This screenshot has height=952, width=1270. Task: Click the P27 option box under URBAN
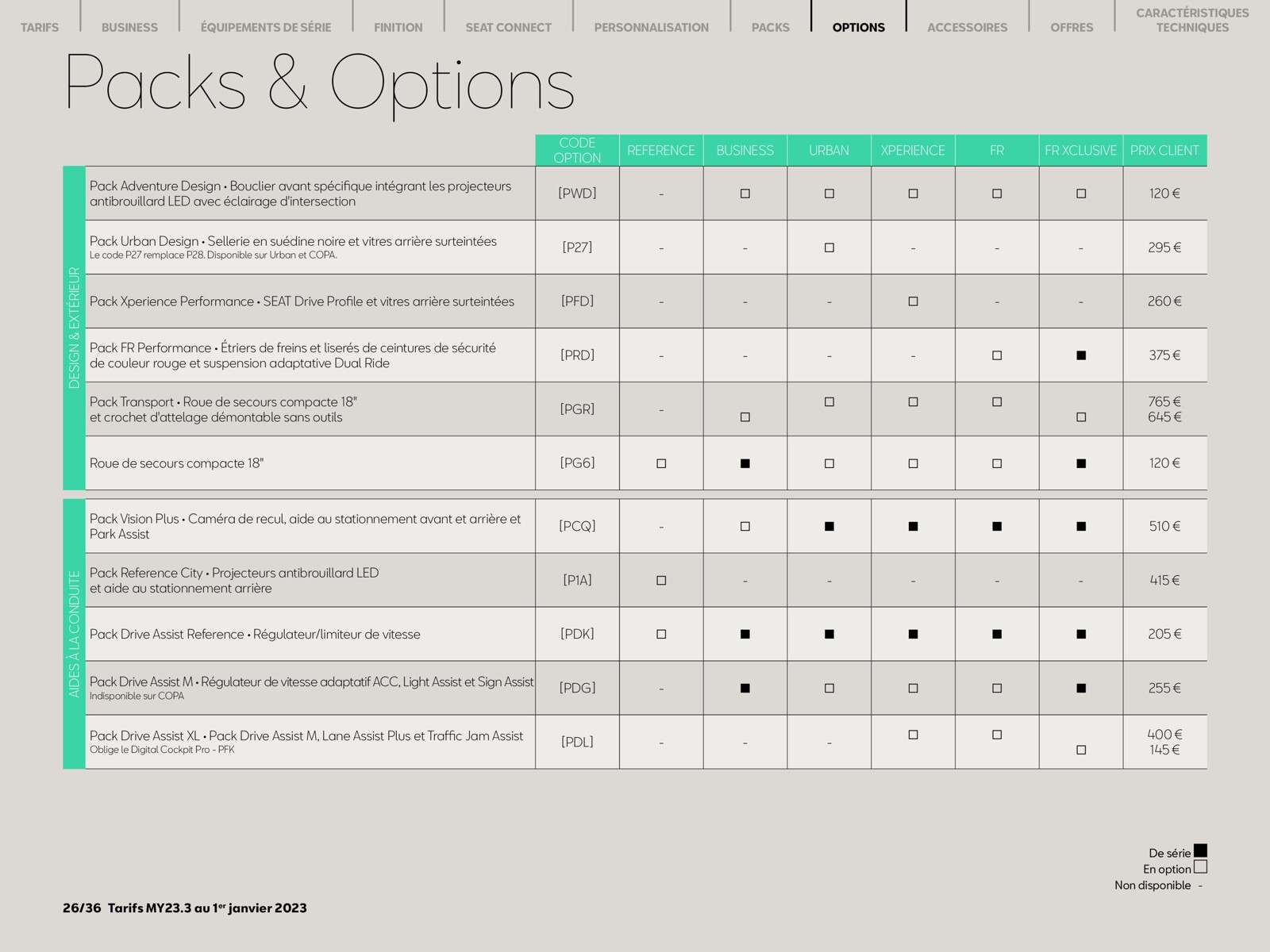[x=829, y=248]
